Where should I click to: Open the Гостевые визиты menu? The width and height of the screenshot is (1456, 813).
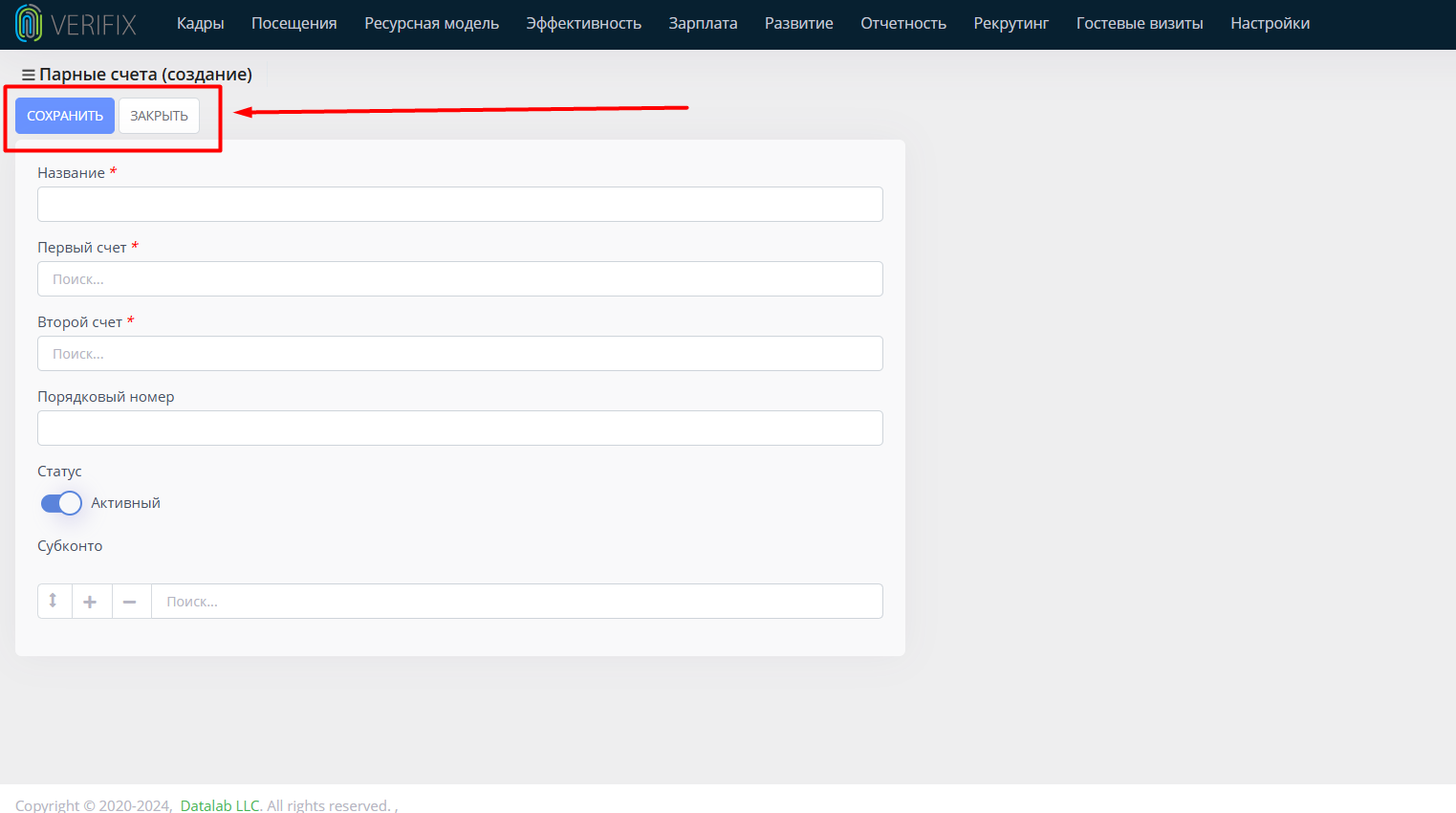pos(1140,24)
